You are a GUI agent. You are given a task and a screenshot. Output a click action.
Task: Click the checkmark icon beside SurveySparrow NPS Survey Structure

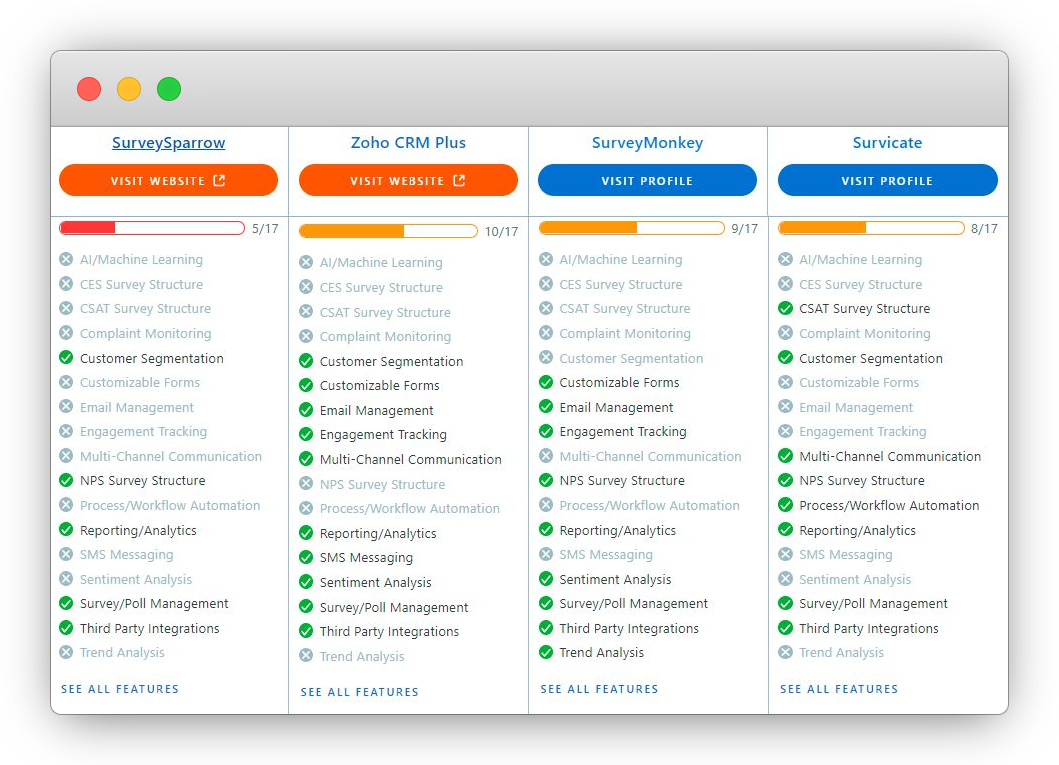coord(66,481)
